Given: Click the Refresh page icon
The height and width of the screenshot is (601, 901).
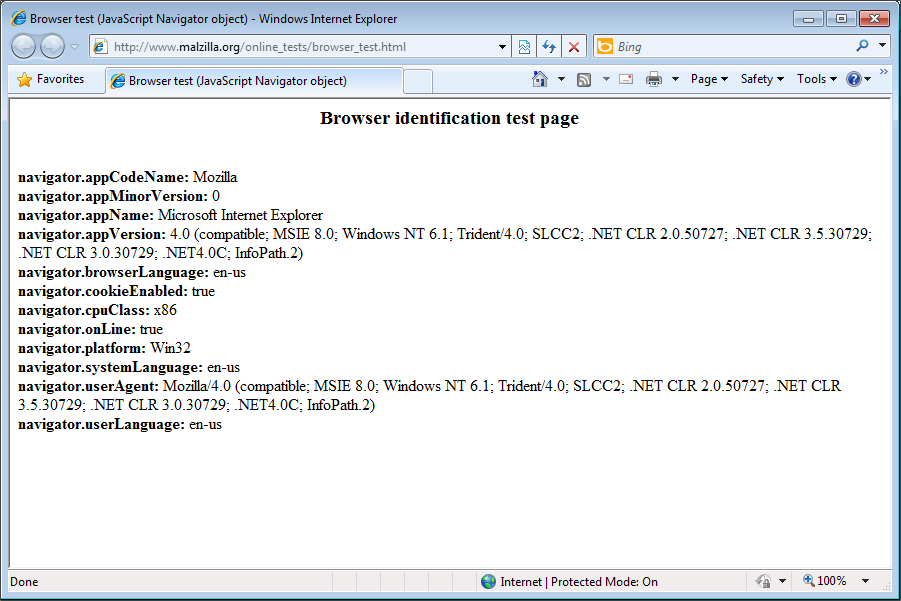Looking at the screenshot, I should coord(549,47).
